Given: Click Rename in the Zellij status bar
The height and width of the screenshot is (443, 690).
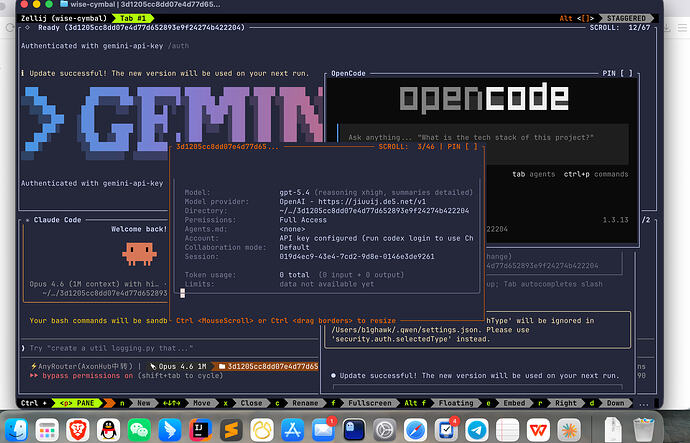Looking at the screenshot, I should point(305,403).
